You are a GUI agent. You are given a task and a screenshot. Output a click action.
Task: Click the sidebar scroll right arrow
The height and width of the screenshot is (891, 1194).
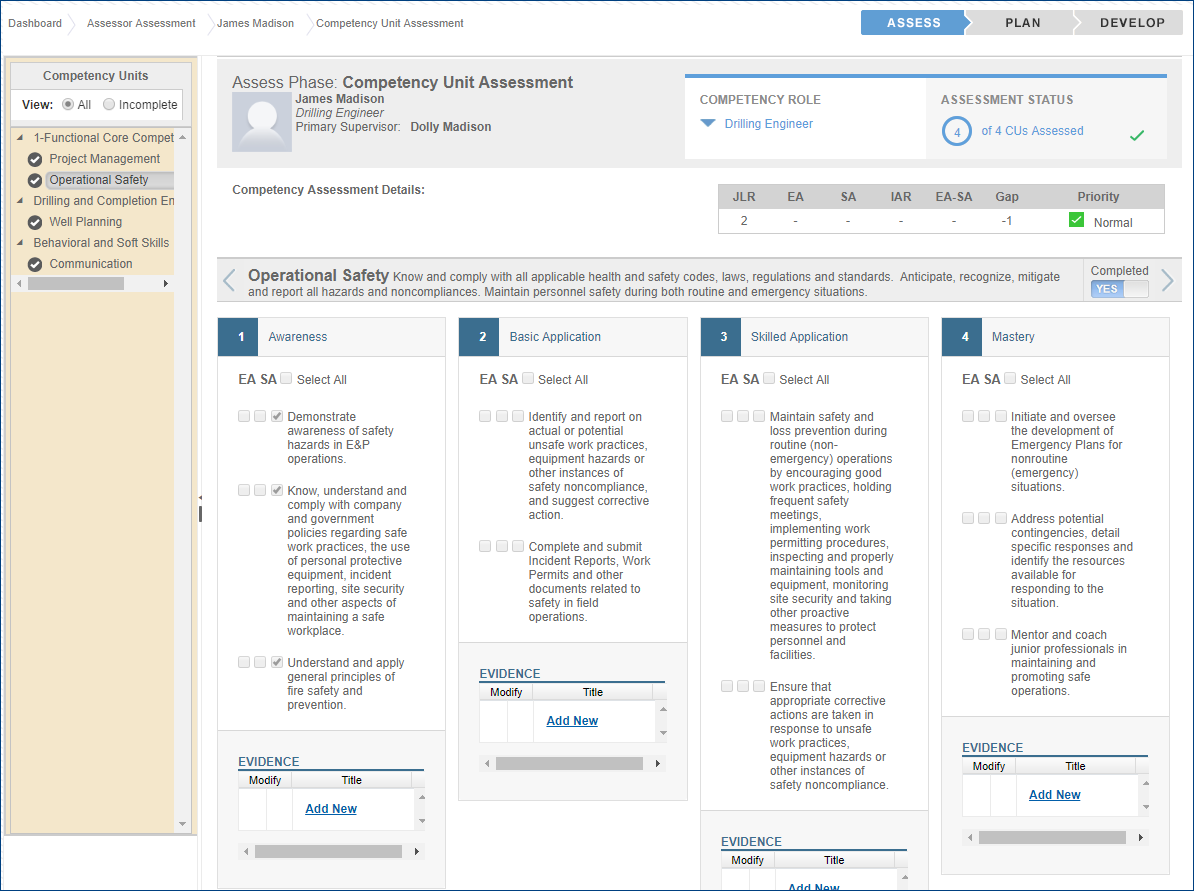pyautogui.click(x=166, y=283)
